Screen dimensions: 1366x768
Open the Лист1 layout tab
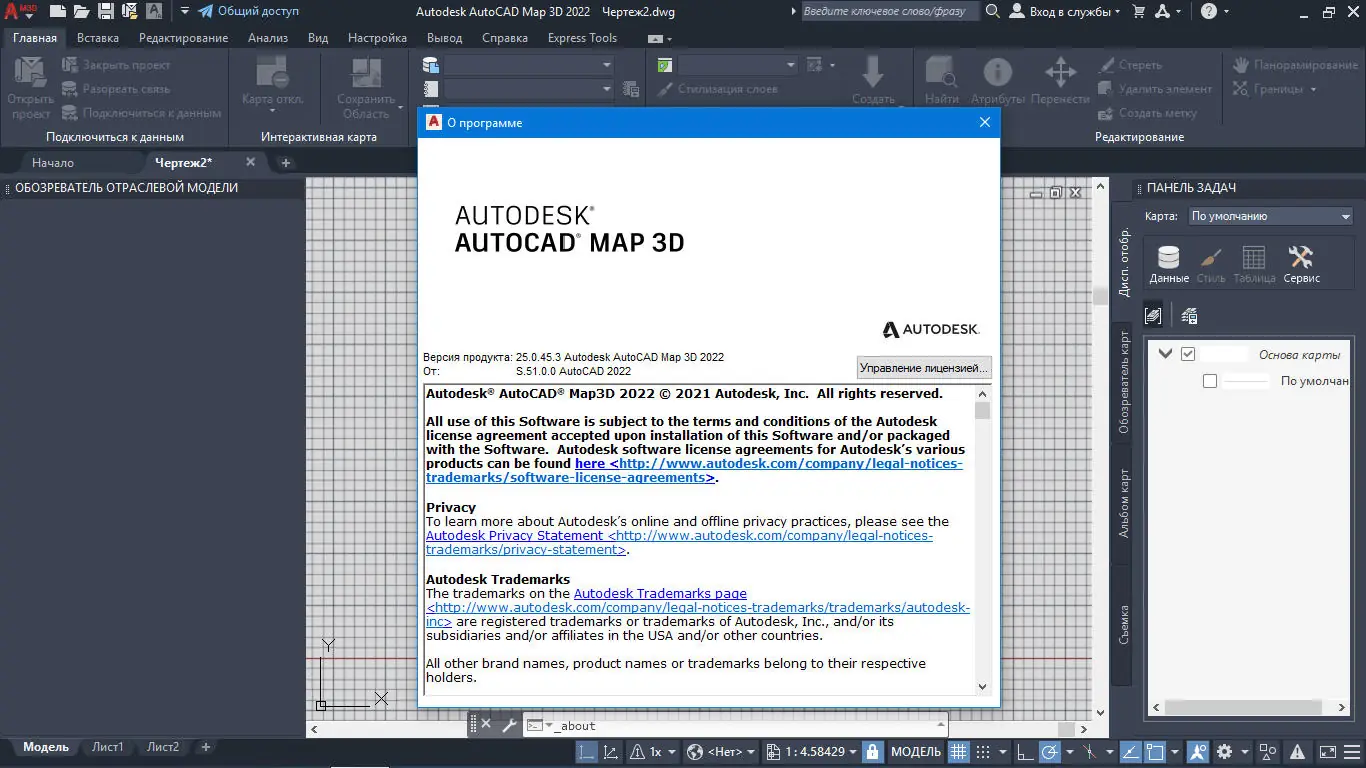pyautogui.click(x=108, y=746)
